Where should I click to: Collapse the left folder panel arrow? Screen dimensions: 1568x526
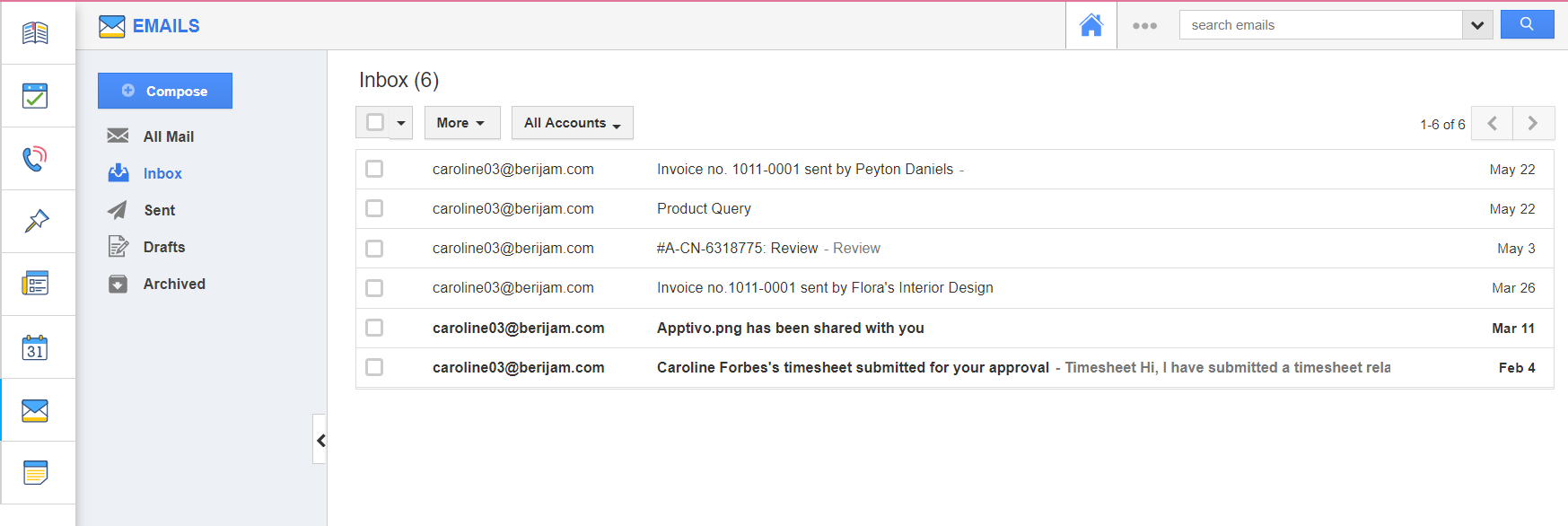[320, 440]
